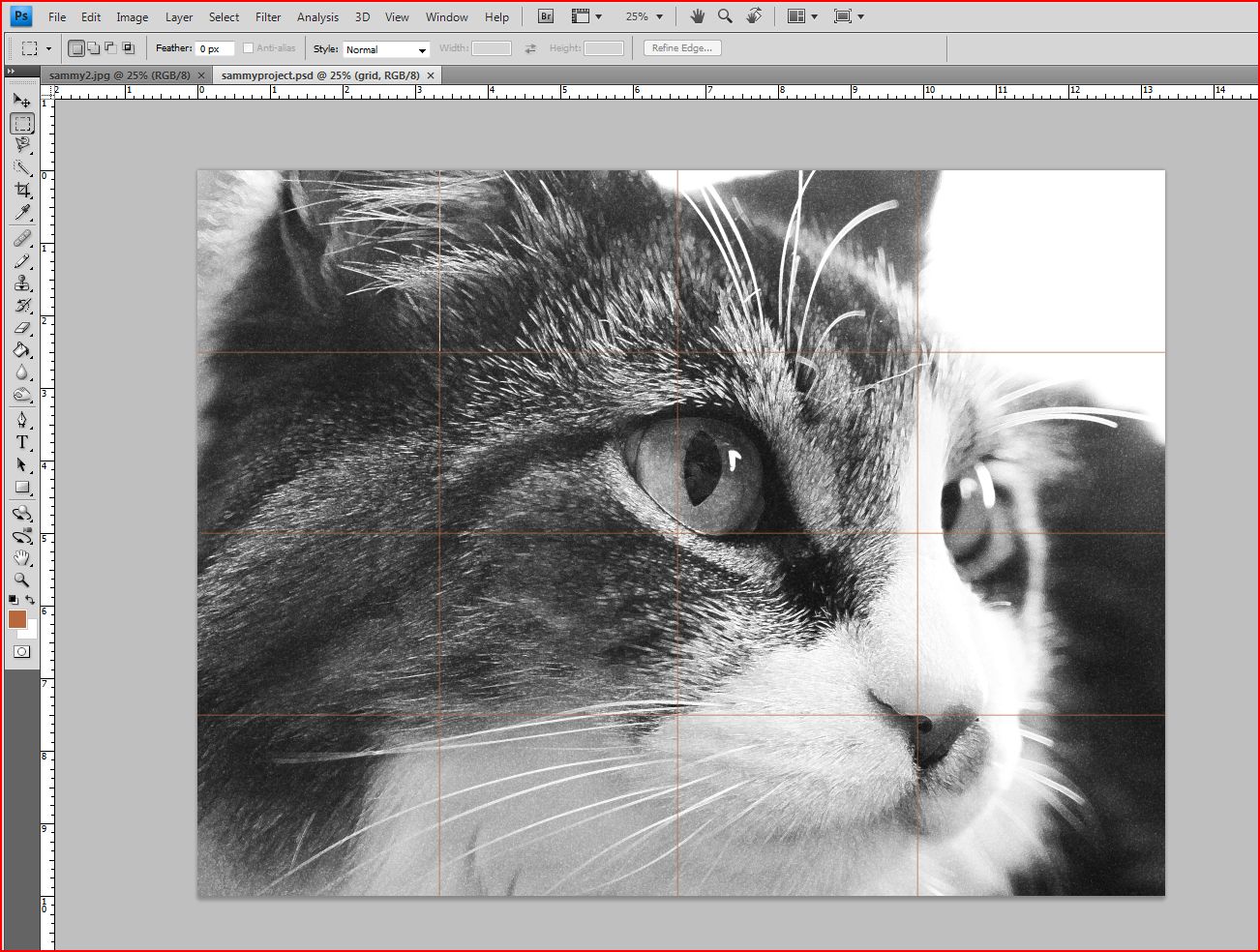The width and height of the screenshot is (1260, 952).
Task: Open the File menu
Action: tap(57, 16)
